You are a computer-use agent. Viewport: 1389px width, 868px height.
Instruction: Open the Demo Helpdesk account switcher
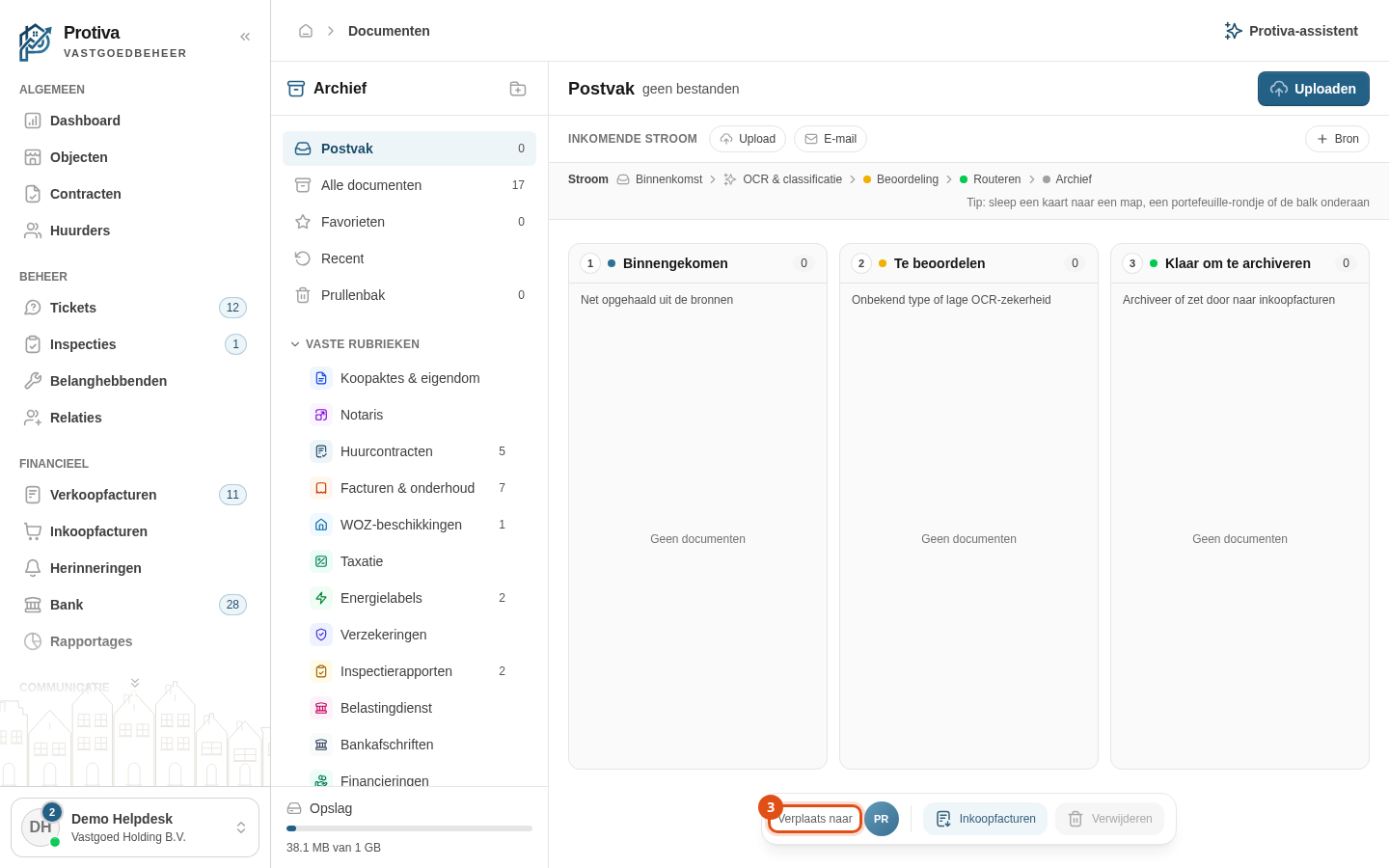(x=135, y=827)
